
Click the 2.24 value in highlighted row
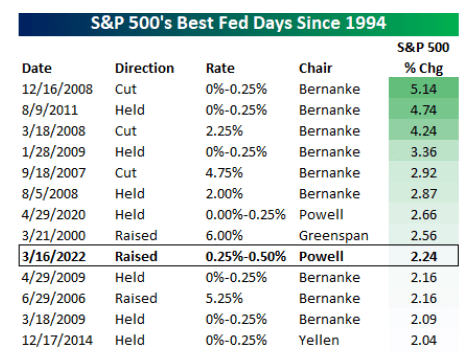[x=424, y=256]
